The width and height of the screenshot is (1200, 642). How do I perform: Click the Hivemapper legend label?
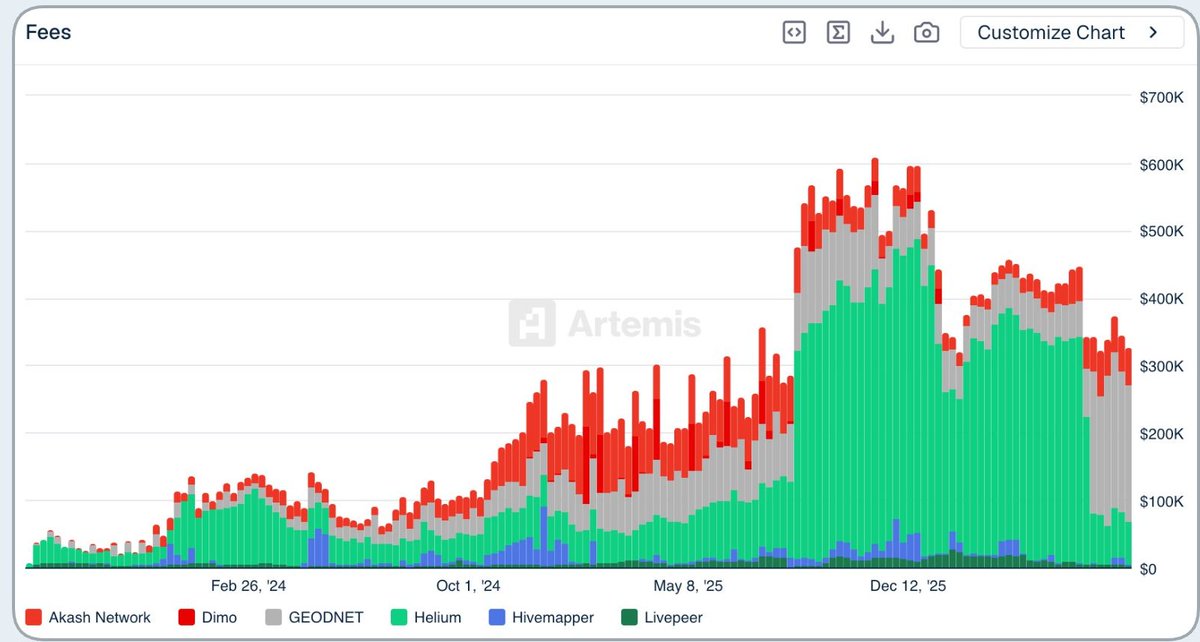(x=552, y=617)
